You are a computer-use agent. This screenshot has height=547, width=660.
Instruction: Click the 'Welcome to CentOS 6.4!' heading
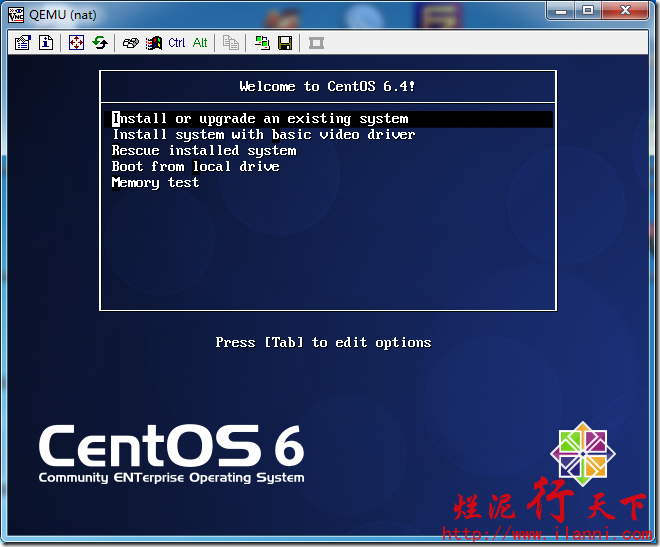pos(327,86)
